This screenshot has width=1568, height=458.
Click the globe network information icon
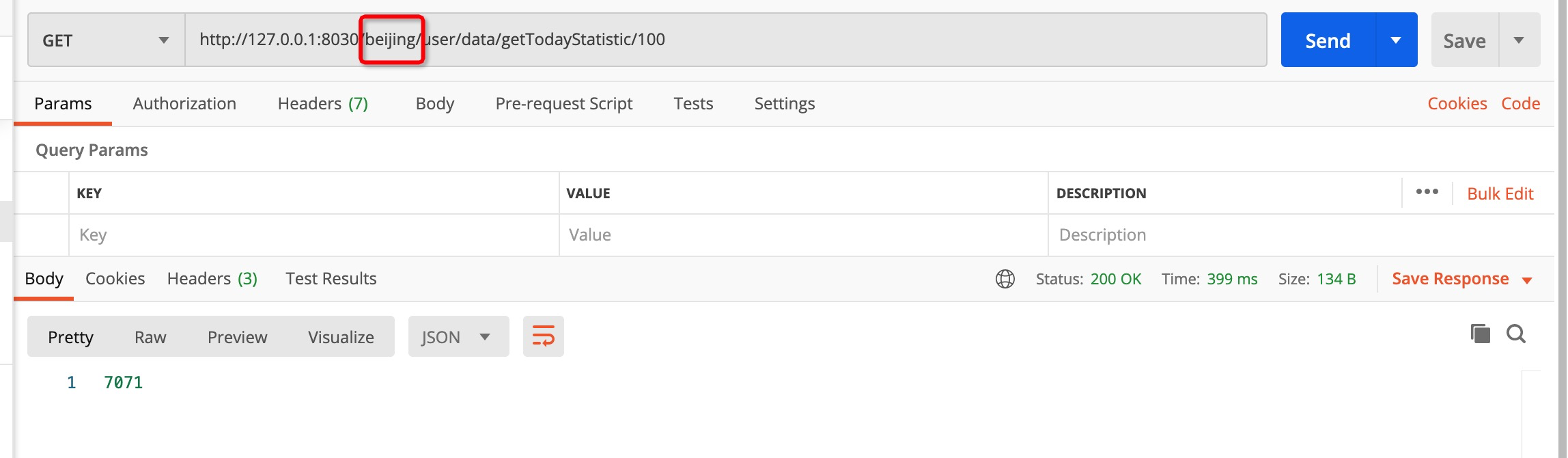pos(1005,279)
